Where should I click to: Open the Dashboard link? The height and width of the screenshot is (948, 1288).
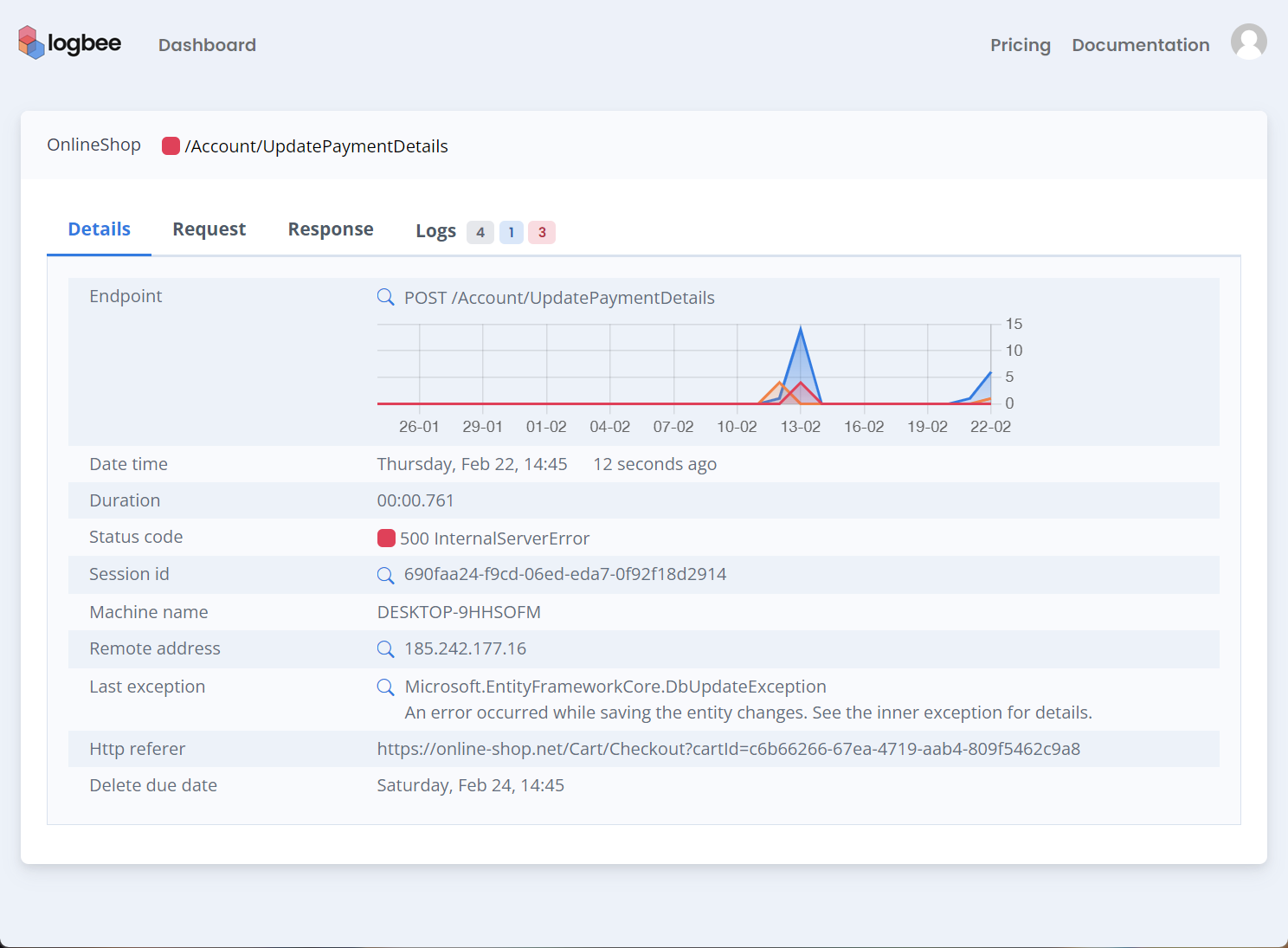tap(207, 45)
